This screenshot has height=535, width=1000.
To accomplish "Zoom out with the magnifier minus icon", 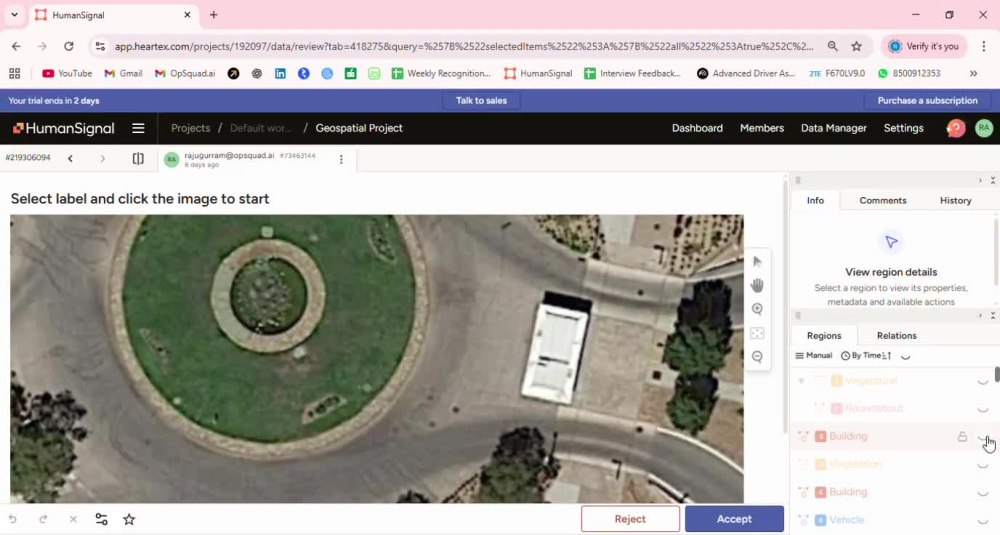I will coord(757,356).
